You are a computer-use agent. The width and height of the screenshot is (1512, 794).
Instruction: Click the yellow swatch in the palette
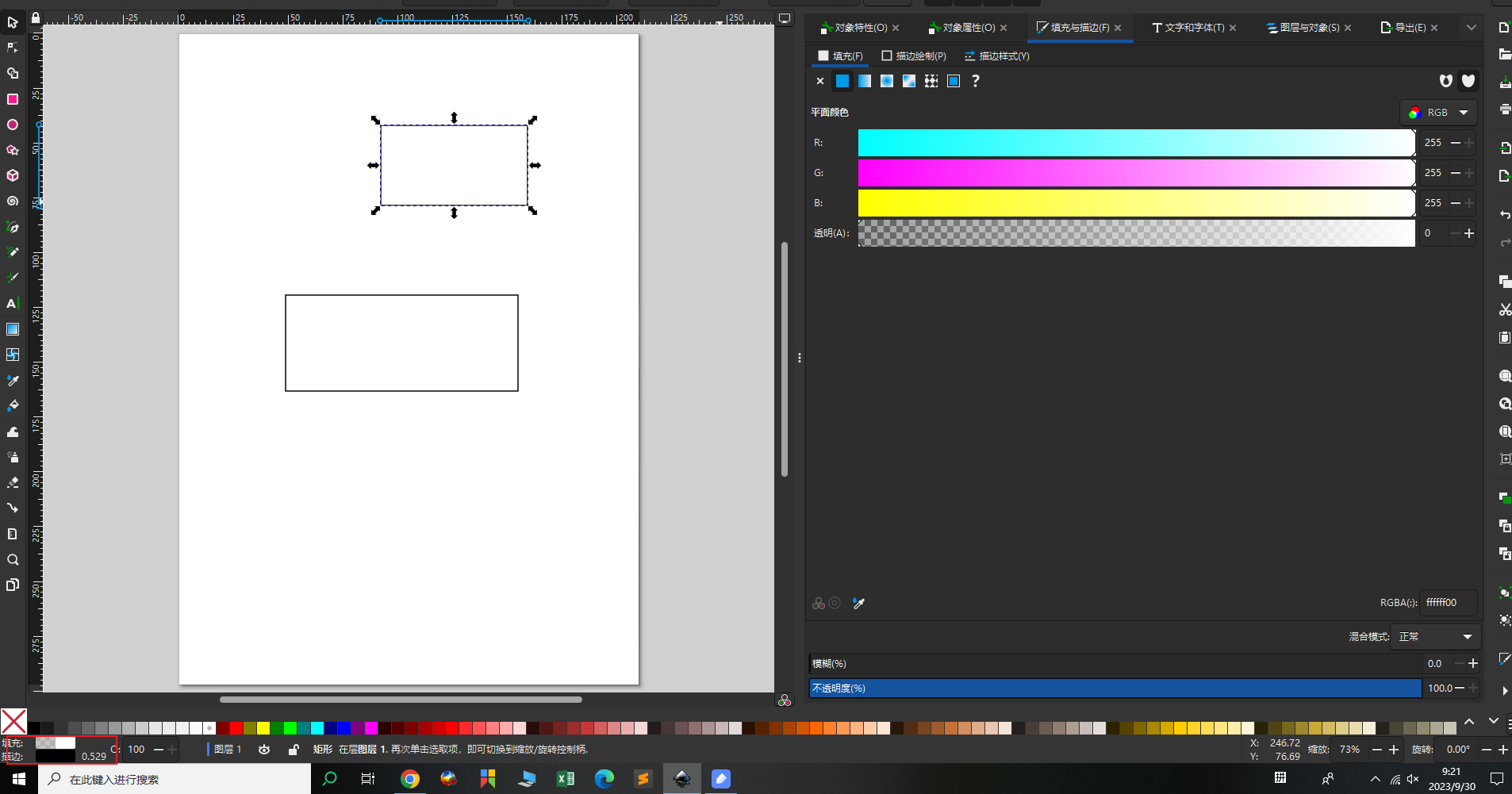coord(263,728)
